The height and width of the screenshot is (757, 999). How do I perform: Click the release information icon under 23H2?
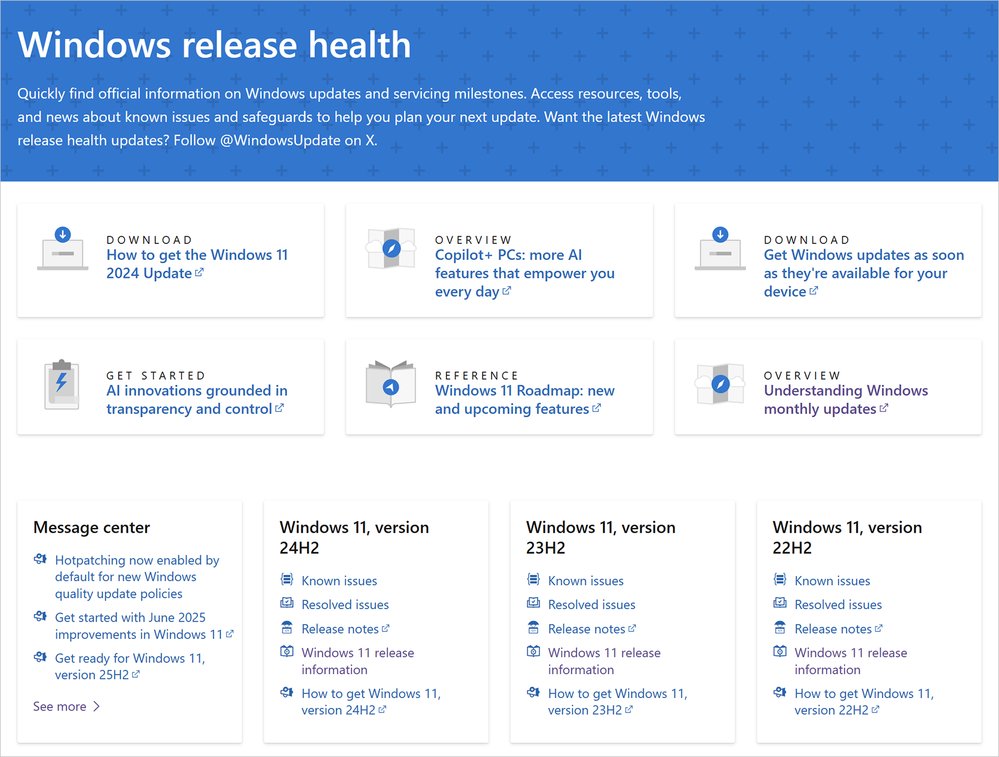[x=533, y=651]
